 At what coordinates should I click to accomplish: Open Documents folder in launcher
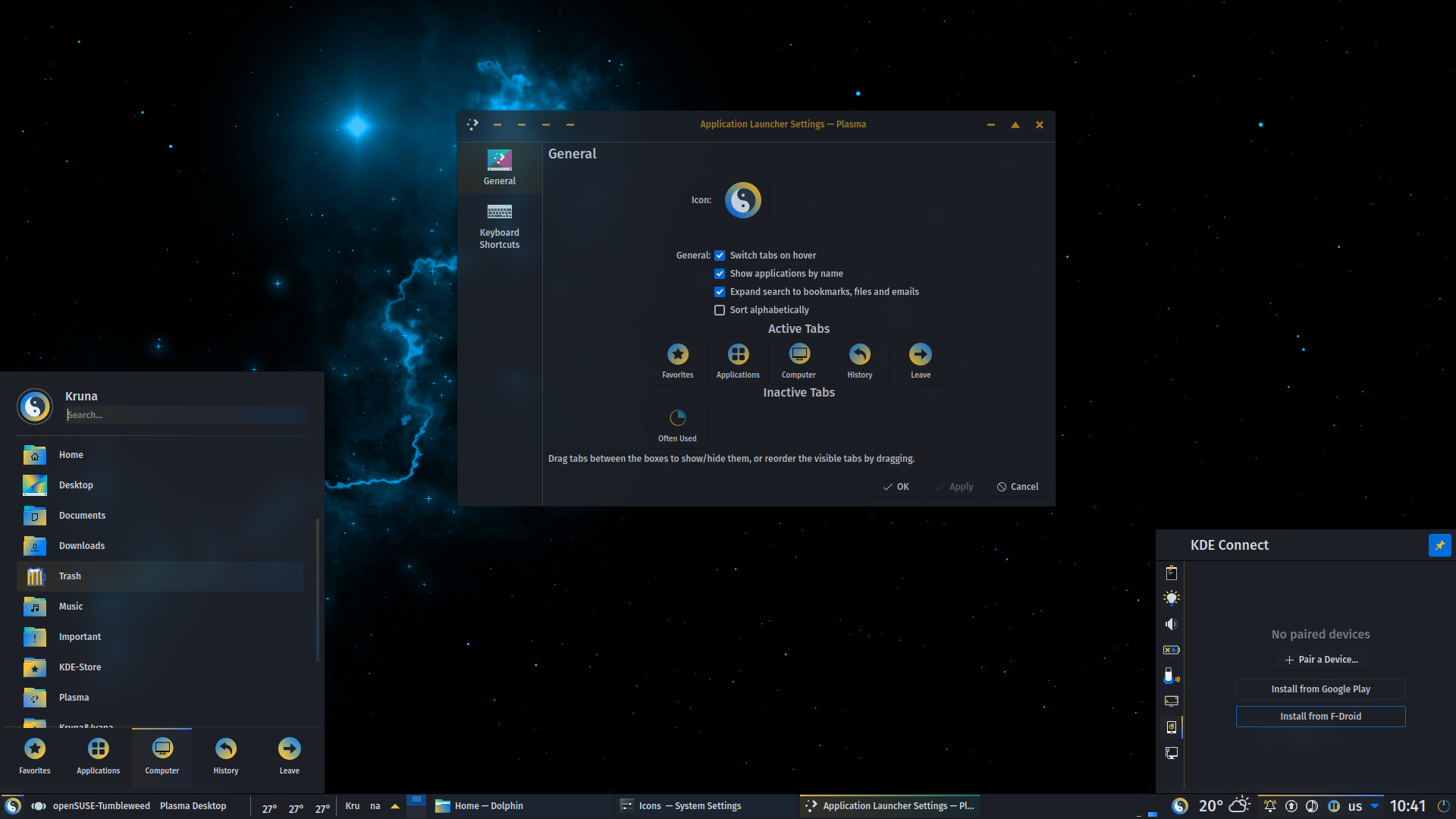click(x=160, y=516)
